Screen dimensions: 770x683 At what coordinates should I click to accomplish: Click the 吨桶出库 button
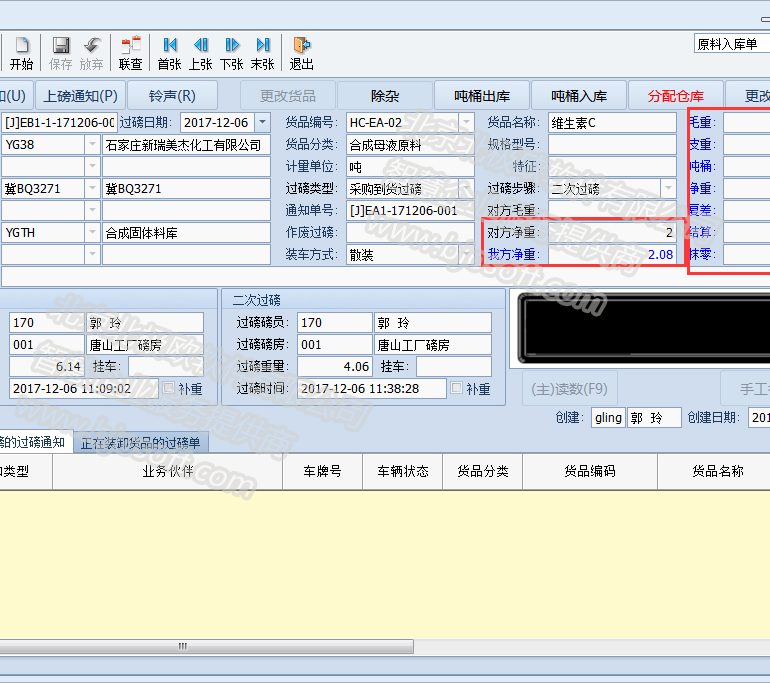482,96
